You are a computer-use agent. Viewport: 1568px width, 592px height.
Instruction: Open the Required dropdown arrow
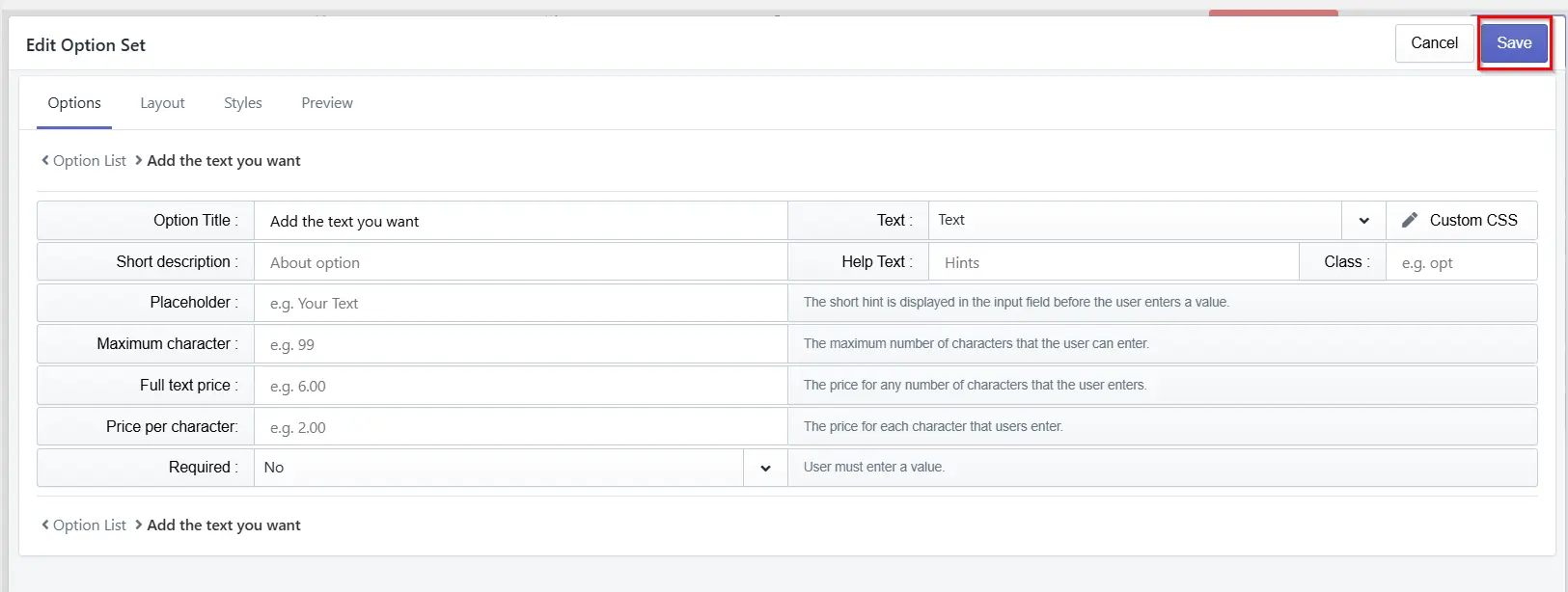(765, 468)
